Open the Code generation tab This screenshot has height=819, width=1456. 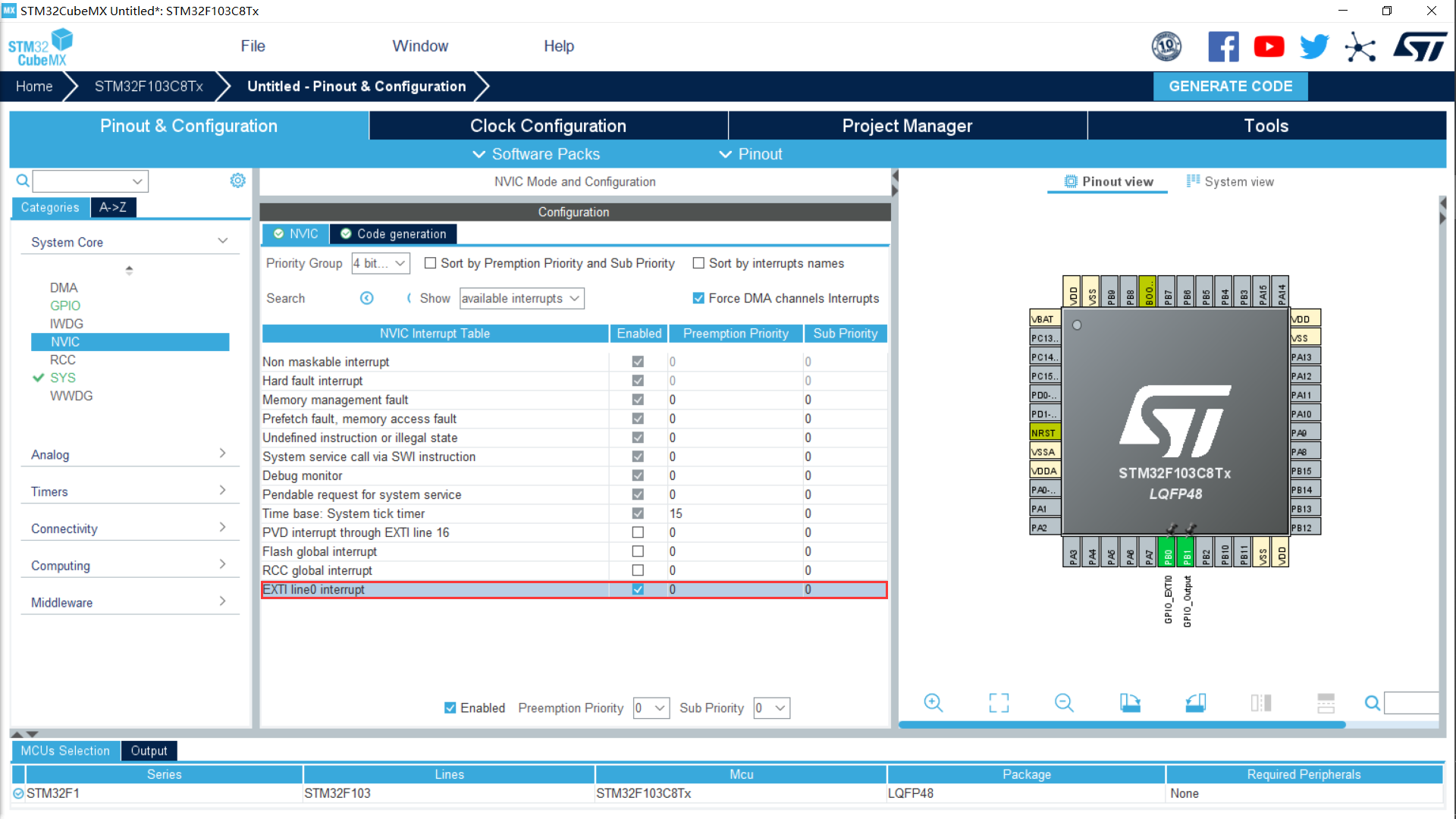pos(394,234)
